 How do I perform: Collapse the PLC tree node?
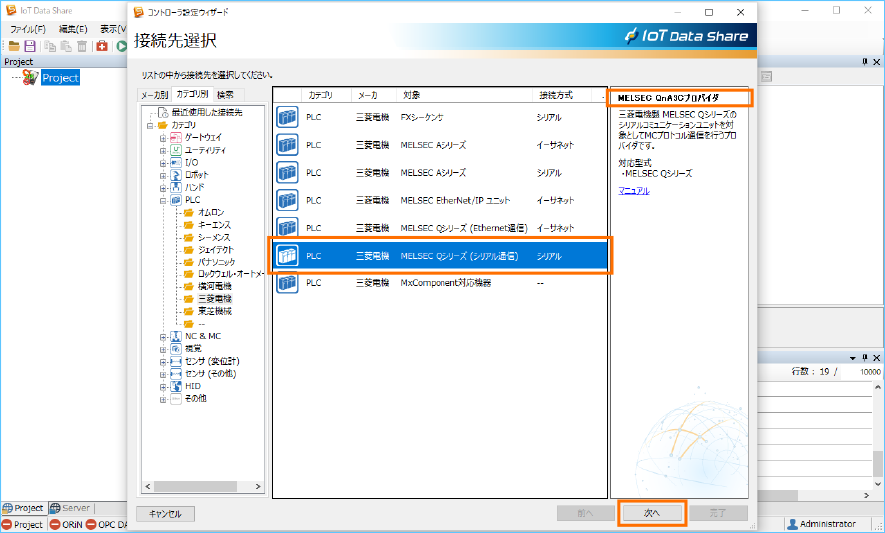(x=163, y=200)
